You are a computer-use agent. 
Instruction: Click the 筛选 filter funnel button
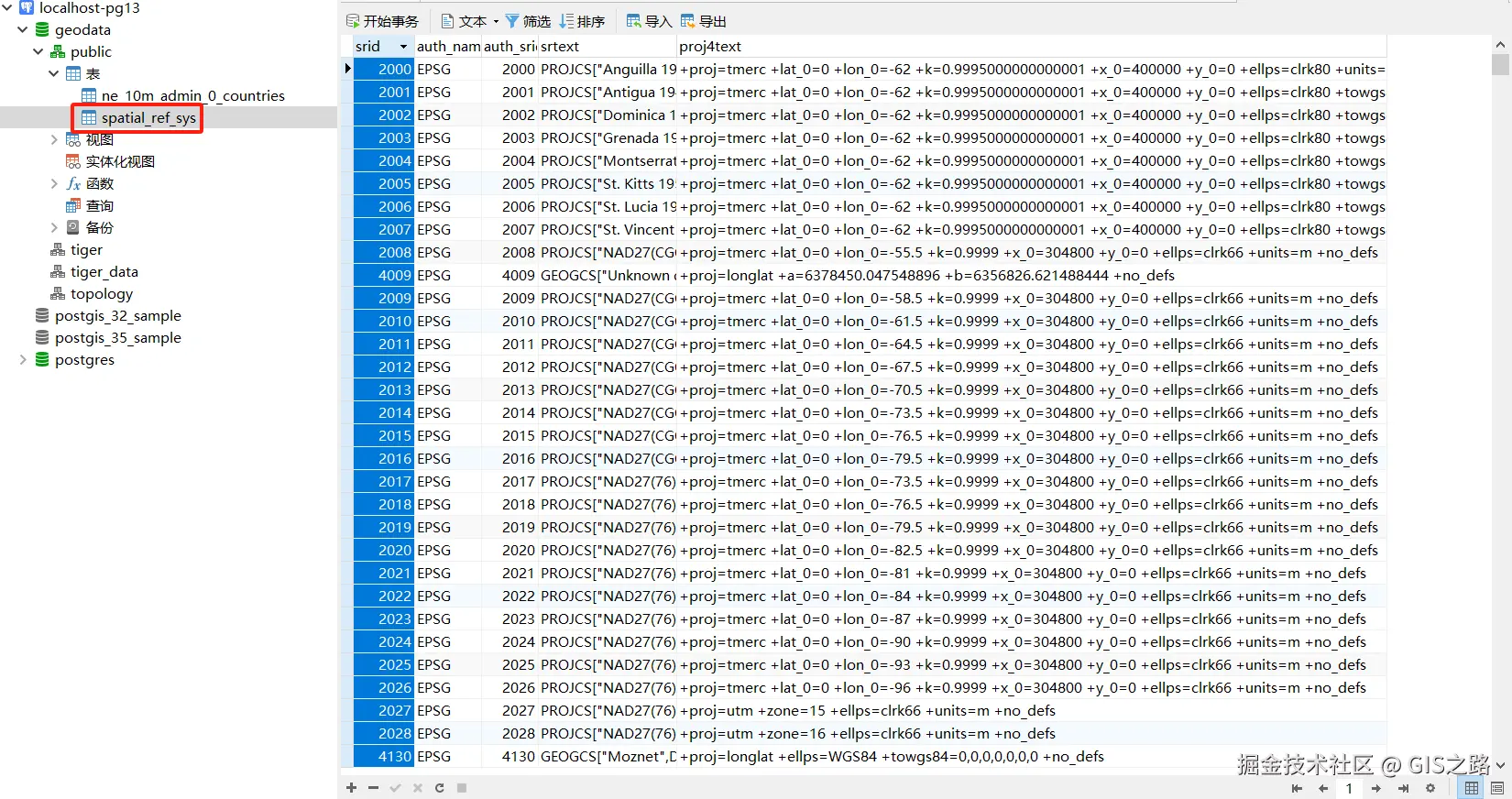pyautogui.click(x=529, y=21)
